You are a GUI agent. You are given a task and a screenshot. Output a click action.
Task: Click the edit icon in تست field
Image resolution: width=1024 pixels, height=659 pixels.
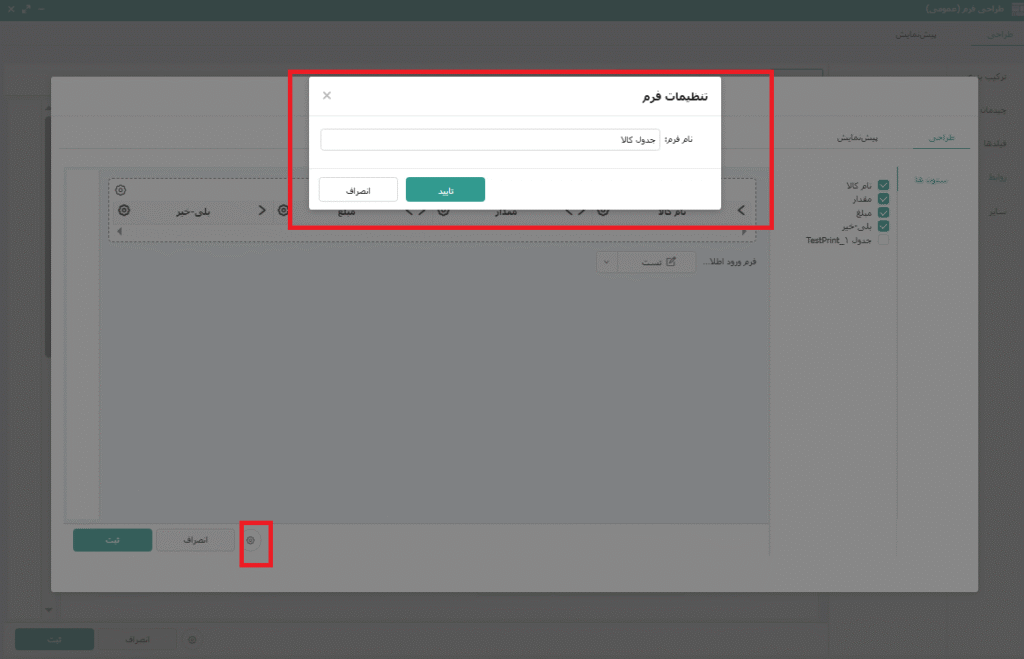coord(671,262)
